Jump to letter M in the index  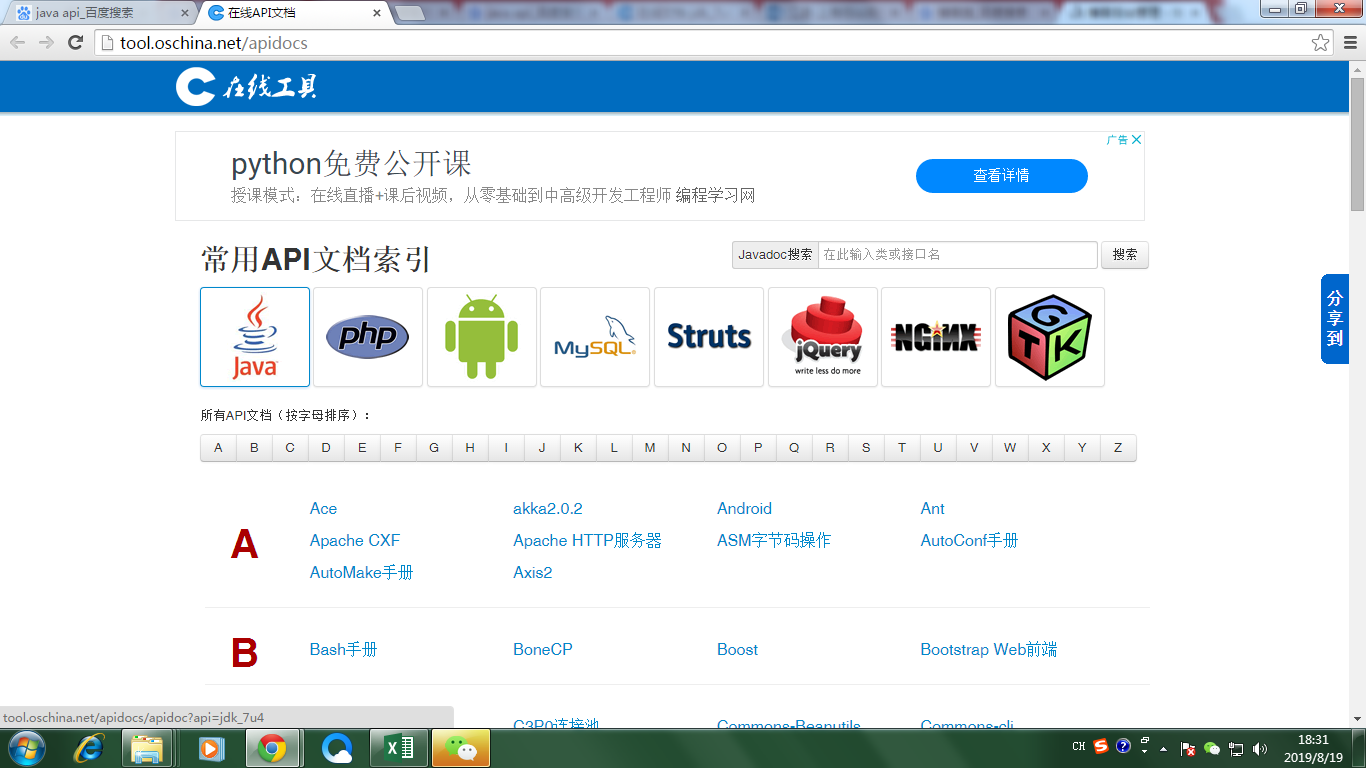[650, 447]
